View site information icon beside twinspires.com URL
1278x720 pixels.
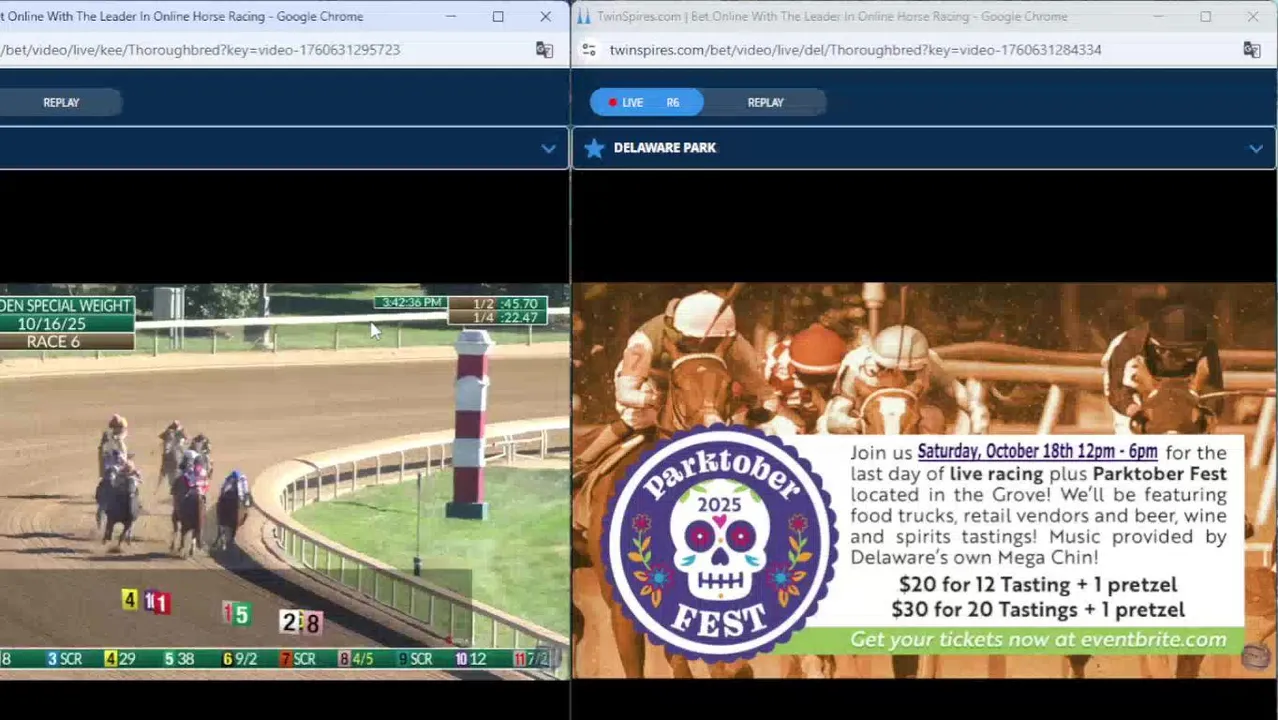pos(589,50)
